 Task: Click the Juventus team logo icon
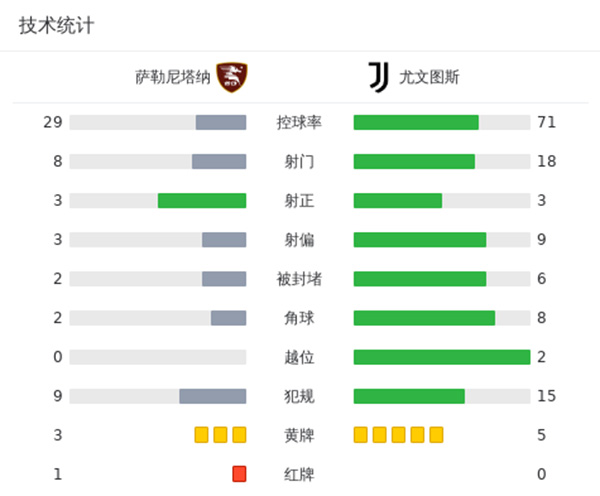point(377,77)
